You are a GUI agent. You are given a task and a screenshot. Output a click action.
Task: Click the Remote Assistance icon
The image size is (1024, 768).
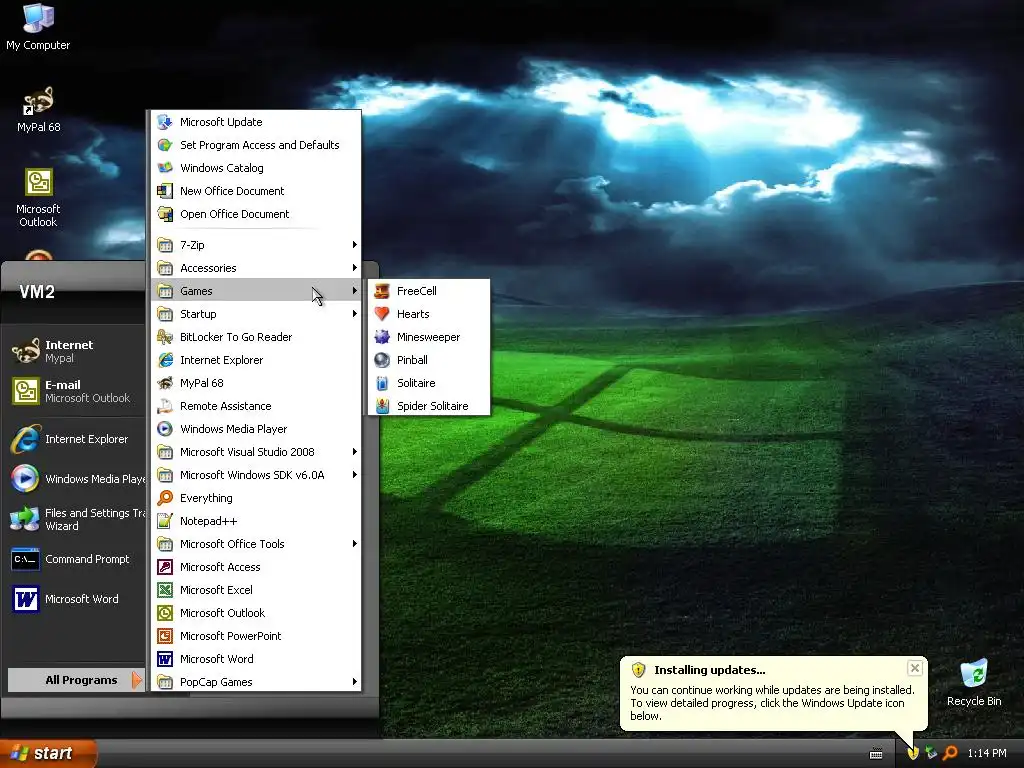(x=165, y=406)
